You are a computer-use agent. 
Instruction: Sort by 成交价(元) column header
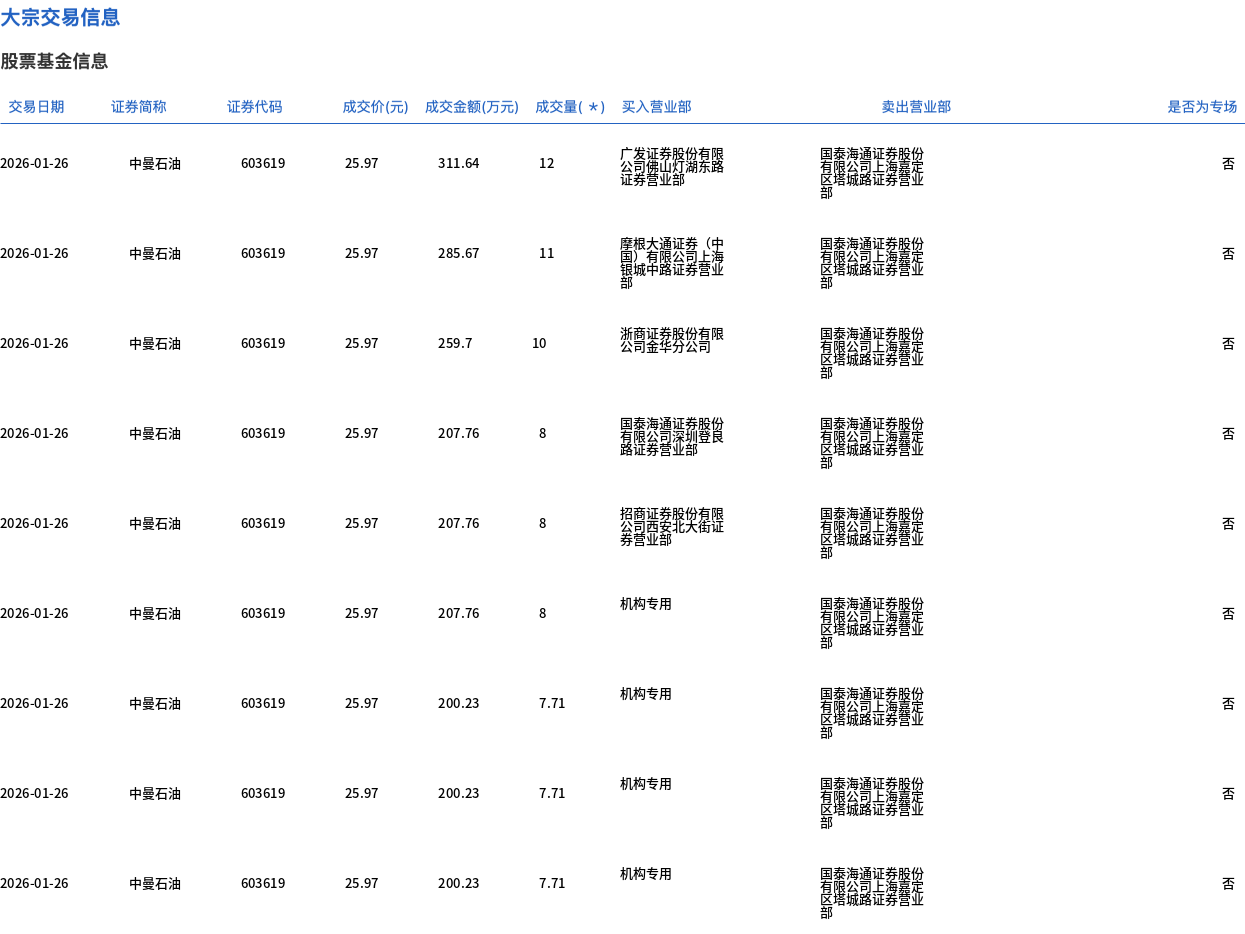[373, 107]
